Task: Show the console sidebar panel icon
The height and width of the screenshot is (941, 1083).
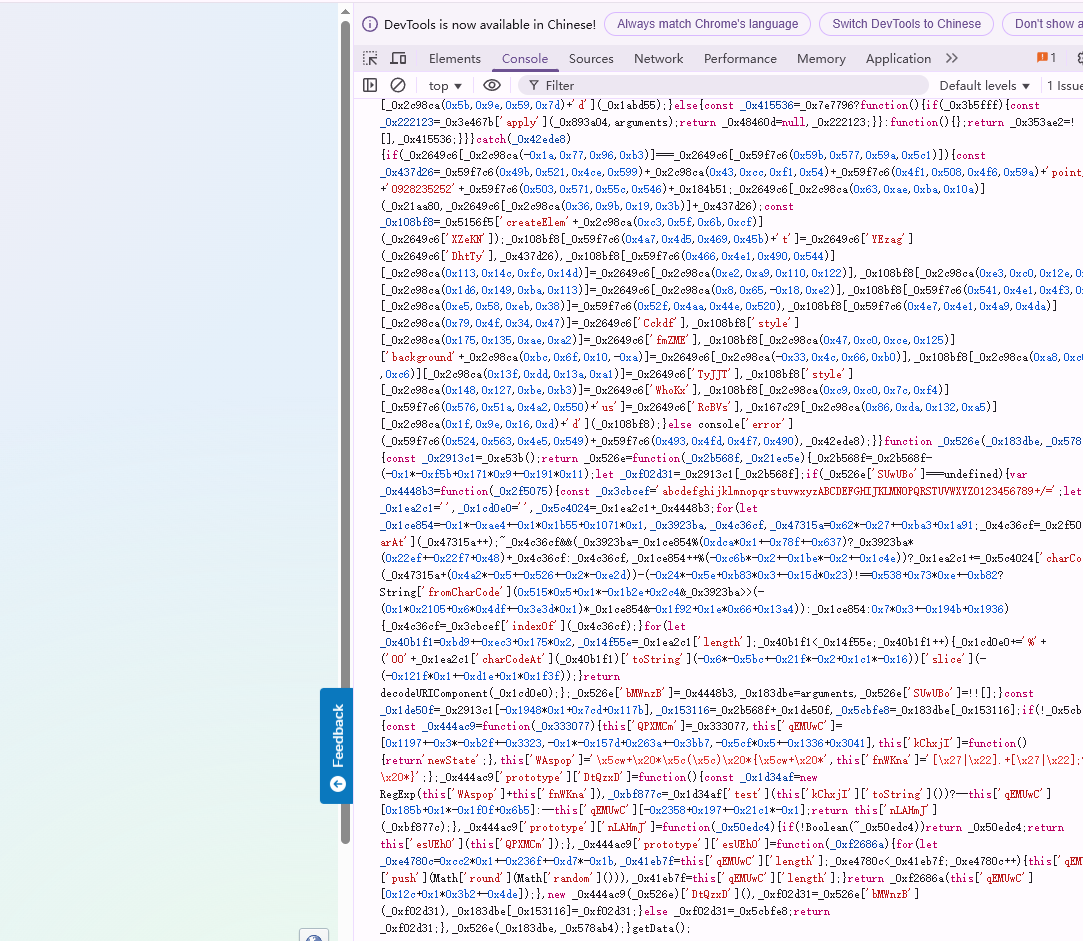Action: (370, 85)
